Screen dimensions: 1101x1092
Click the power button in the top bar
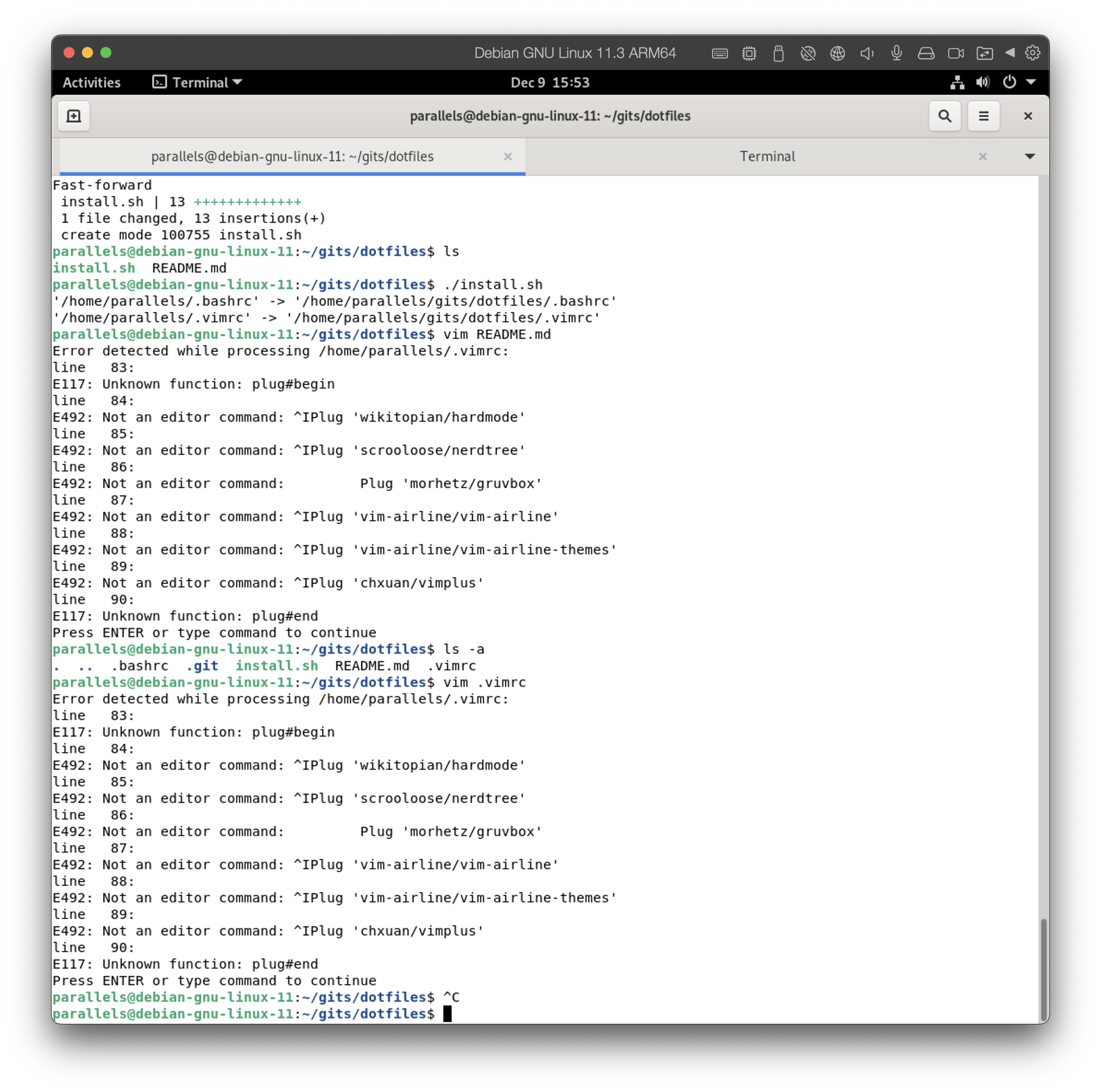(1010, 82)
